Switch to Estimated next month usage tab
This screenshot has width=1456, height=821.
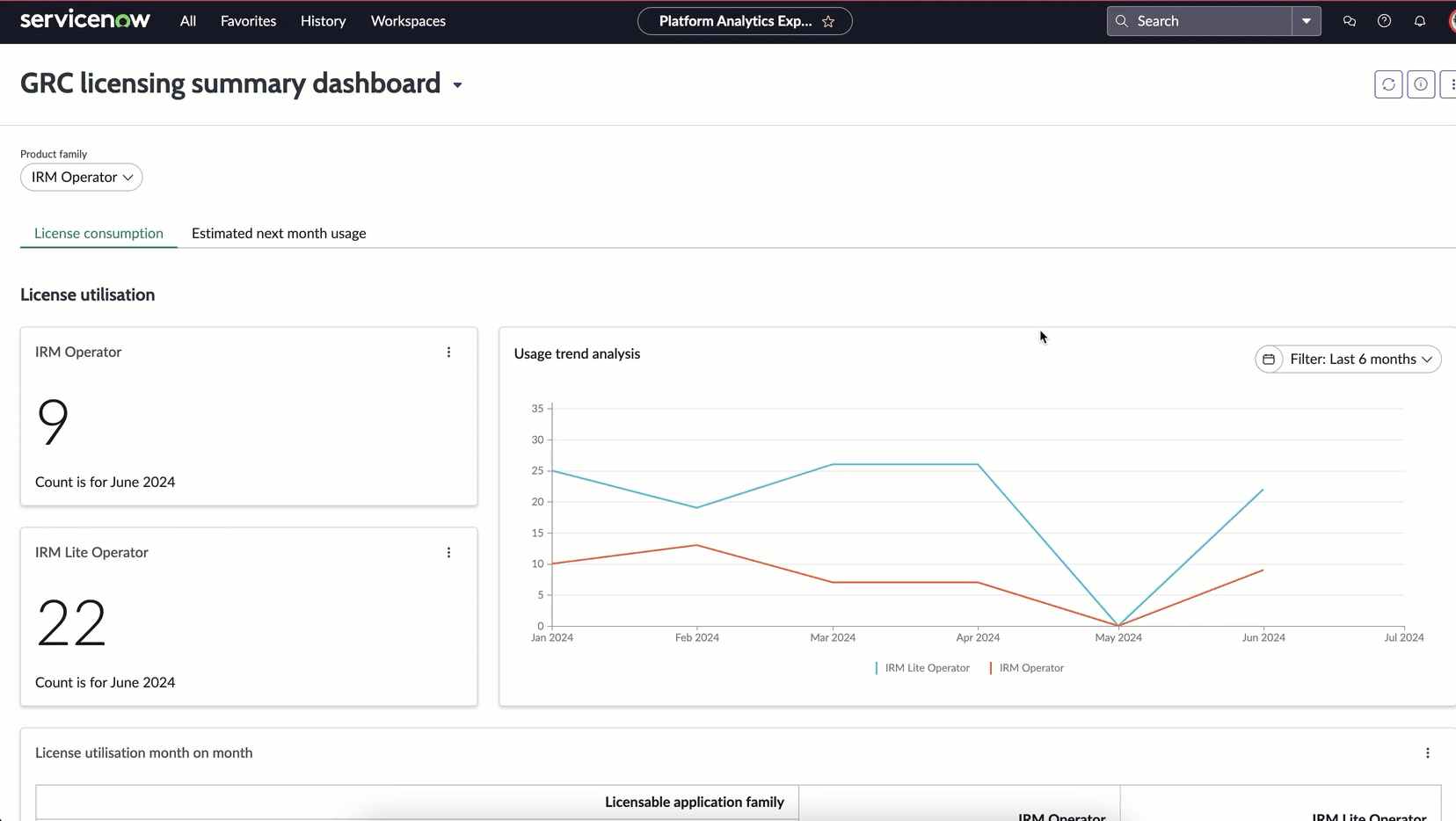[x=279, y=234]
